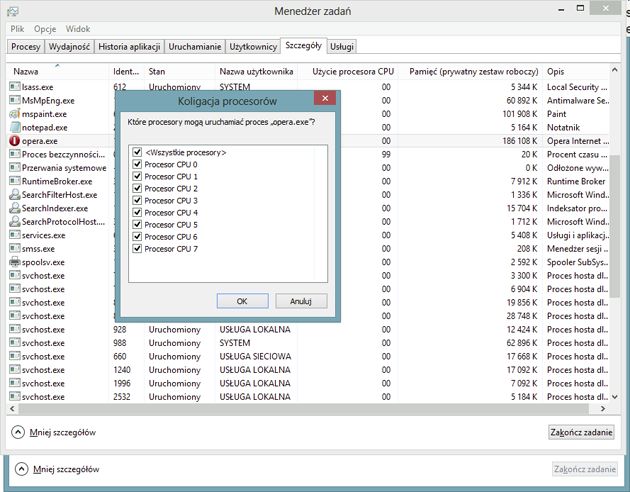
Task: Switch to the Uruchamianie tab
Action: click(194, 47)
